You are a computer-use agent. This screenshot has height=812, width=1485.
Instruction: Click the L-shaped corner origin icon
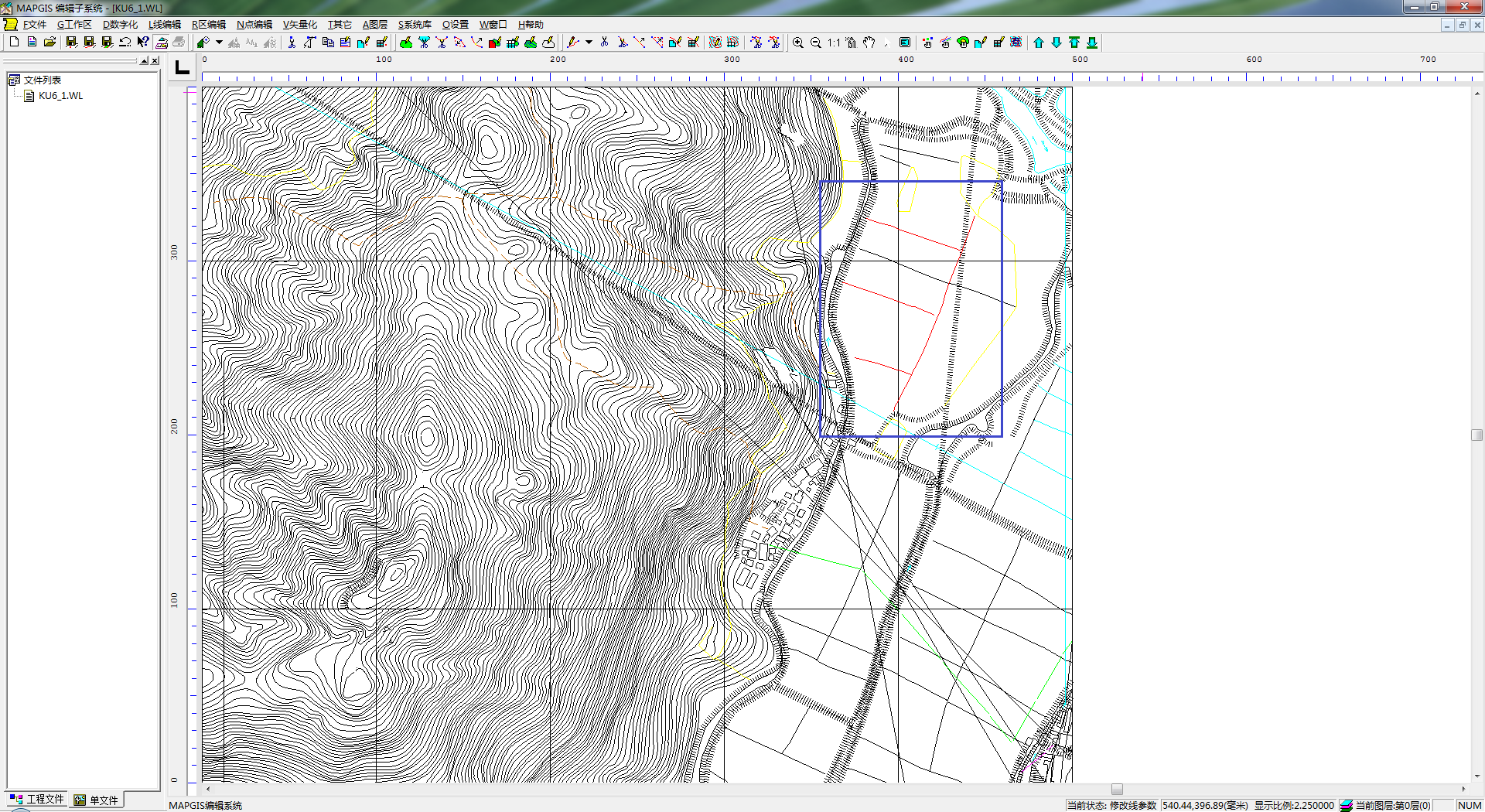click(x=183, y=68)
